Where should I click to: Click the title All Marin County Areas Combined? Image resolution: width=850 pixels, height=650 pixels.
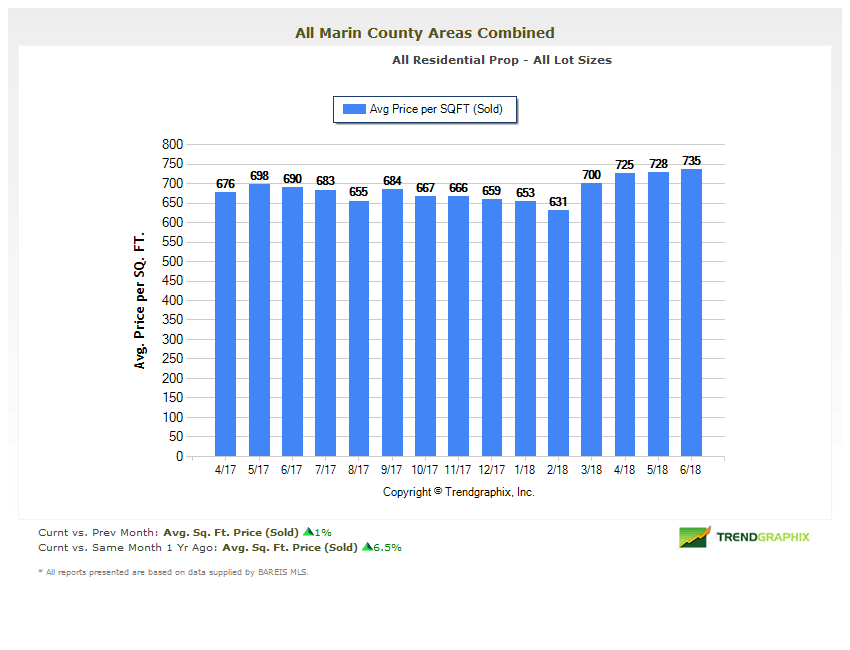pyautogui.click(x=425, y=32)
